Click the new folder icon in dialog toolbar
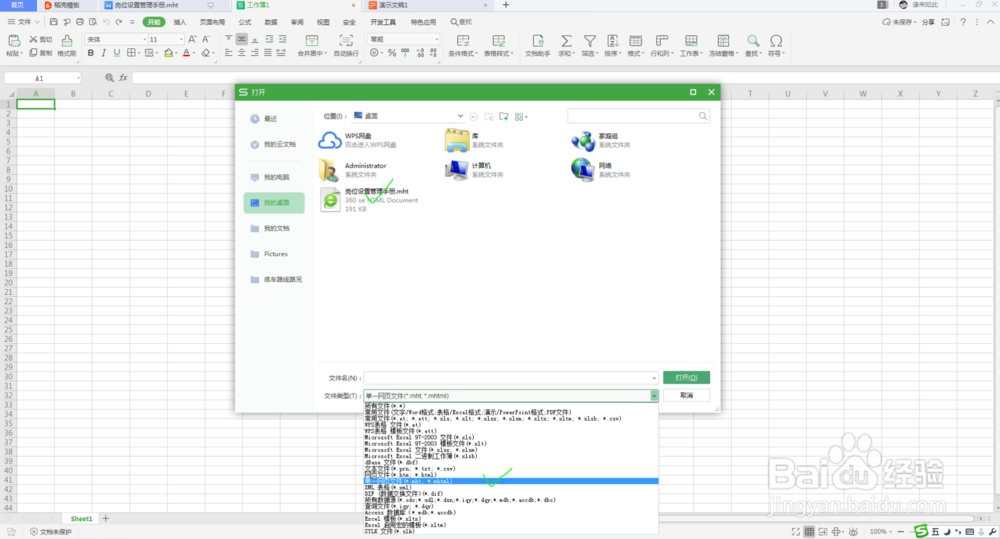 coord(504,117)
